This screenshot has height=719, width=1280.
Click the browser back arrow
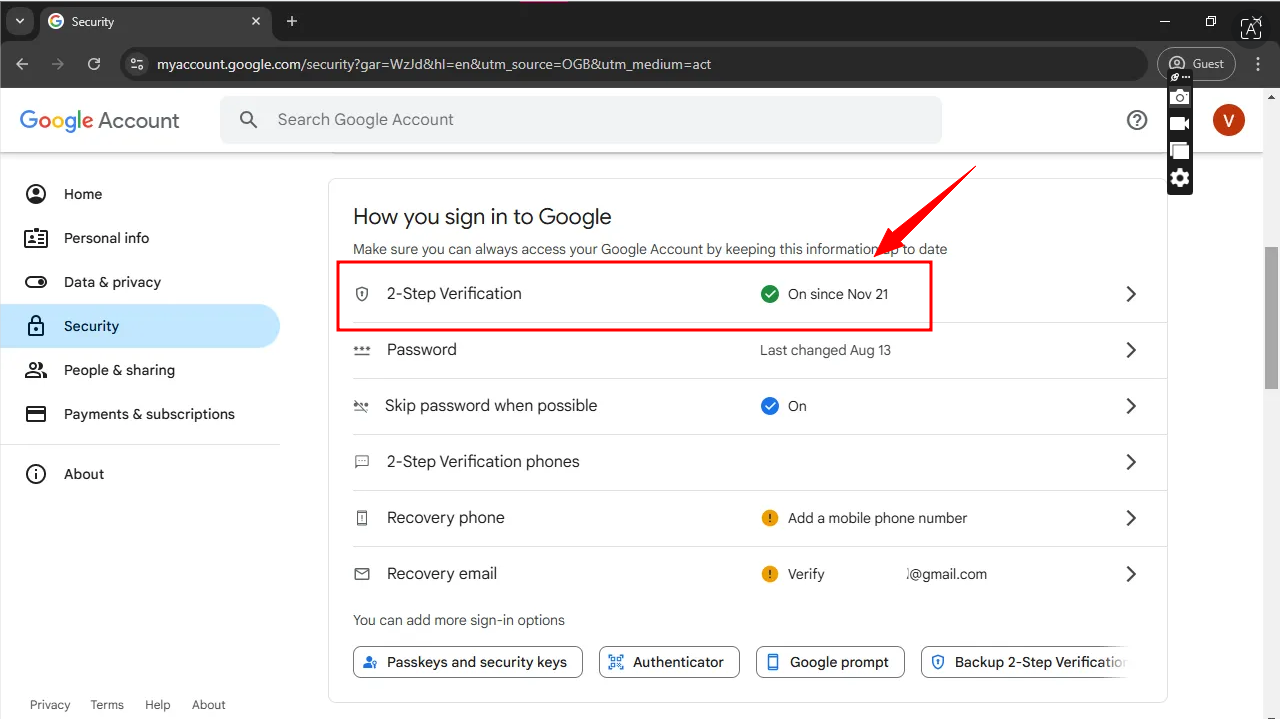point(22,64)
